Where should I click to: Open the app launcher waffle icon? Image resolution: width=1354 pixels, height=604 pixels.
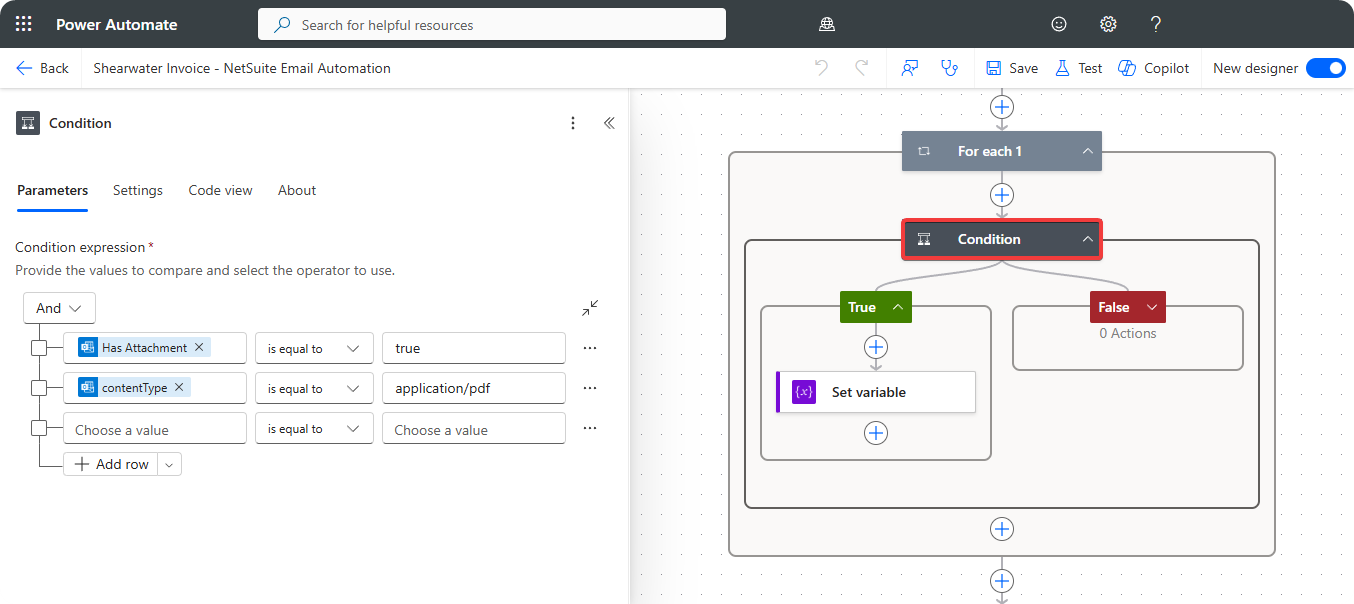coord(24,24)
